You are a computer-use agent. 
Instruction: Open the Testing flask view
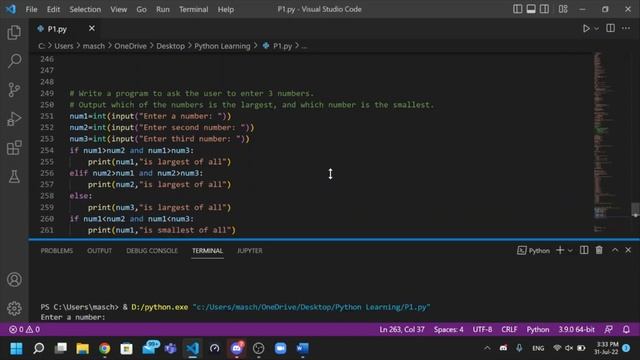tap(14, 177)
